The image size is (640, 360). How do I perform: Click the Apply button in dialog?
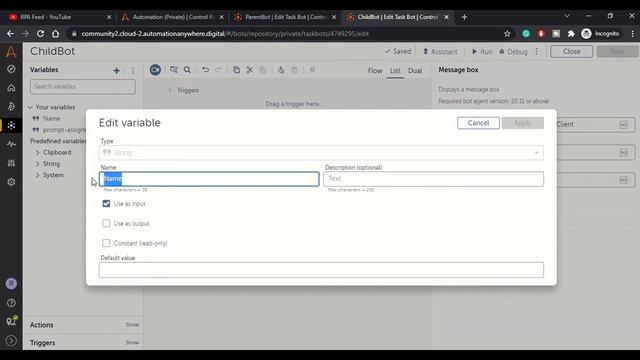pyautogui.click(x=522, y=123)
